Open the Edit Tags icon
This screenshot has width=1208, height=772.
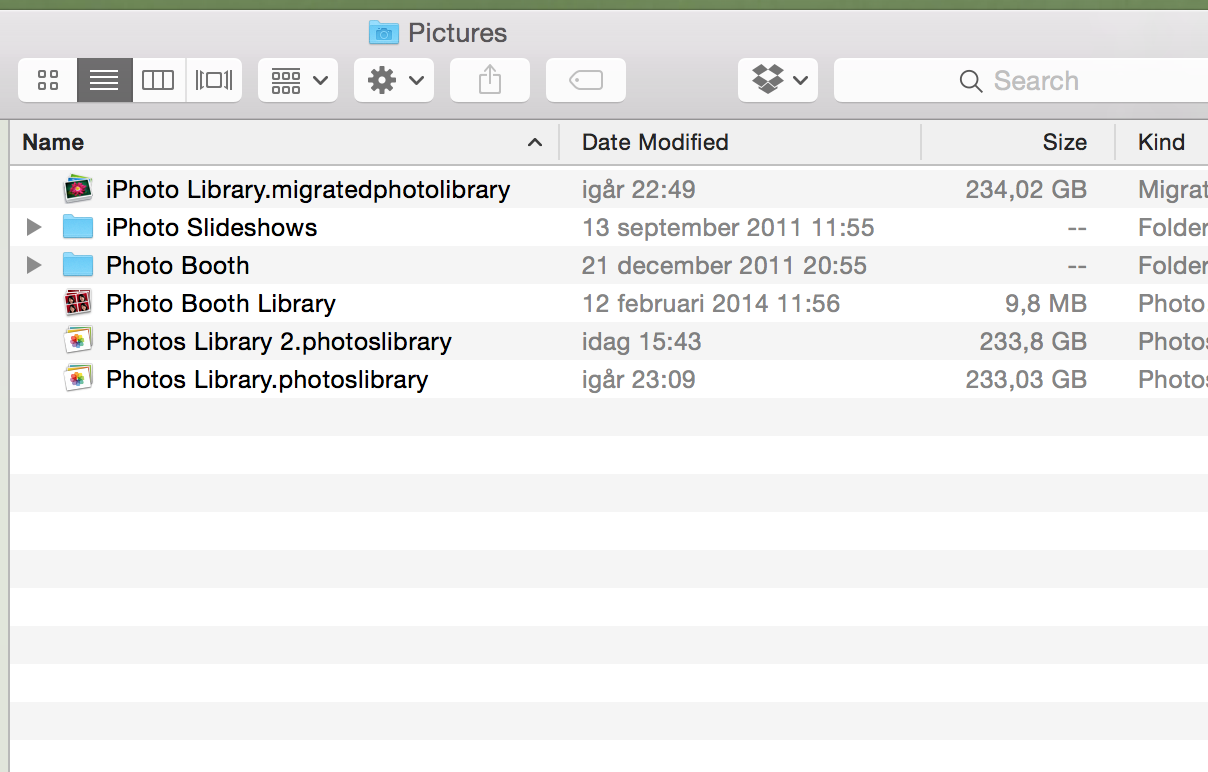tap(585, 80)
